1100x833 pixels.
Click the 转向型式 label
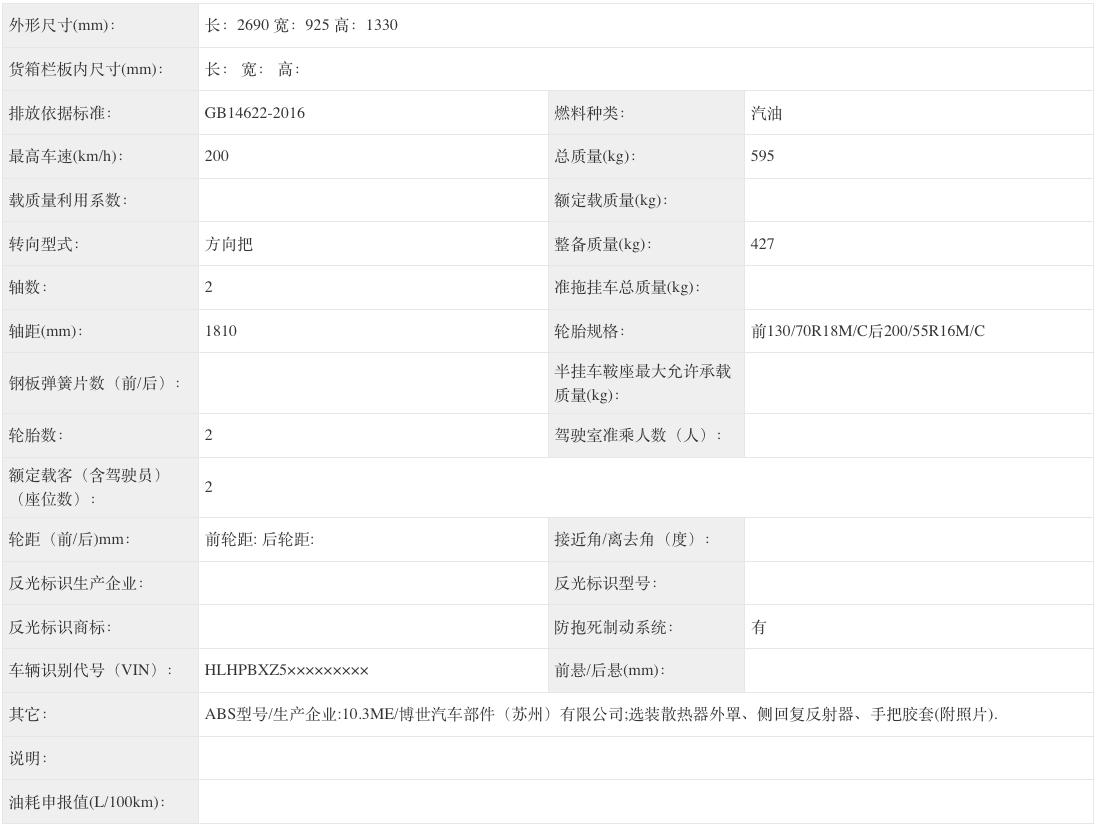pyautogui.click(x=43, y=244)
